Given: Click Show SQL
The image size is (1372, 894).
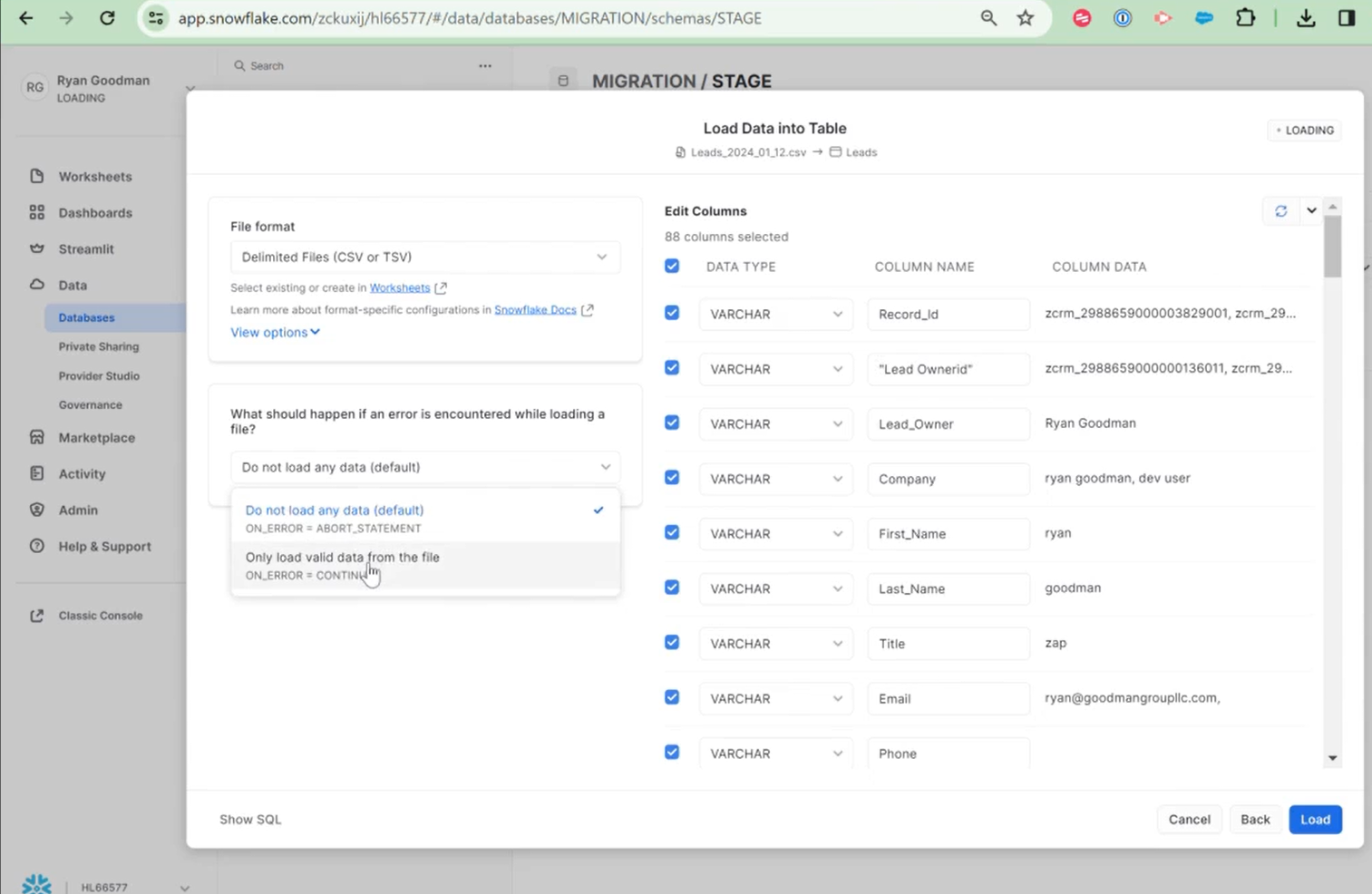Looking at the screenshot, I should (x=250, y=820).
